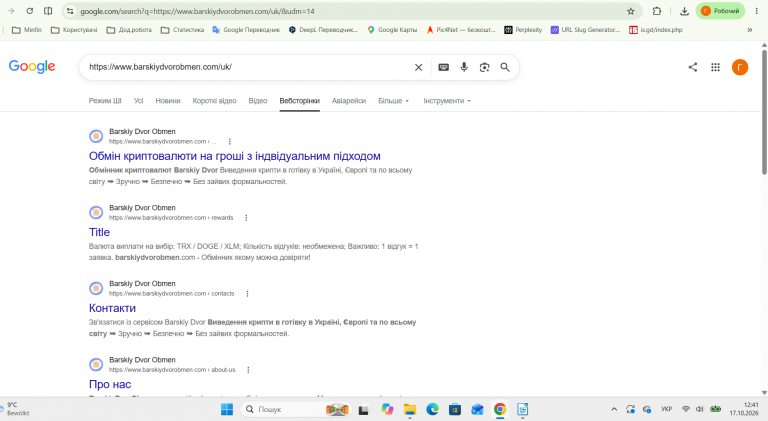Open result Обмін криптовалюти на гроші
The width and height of the screenshot is (768, 421).
pos(235,156)
